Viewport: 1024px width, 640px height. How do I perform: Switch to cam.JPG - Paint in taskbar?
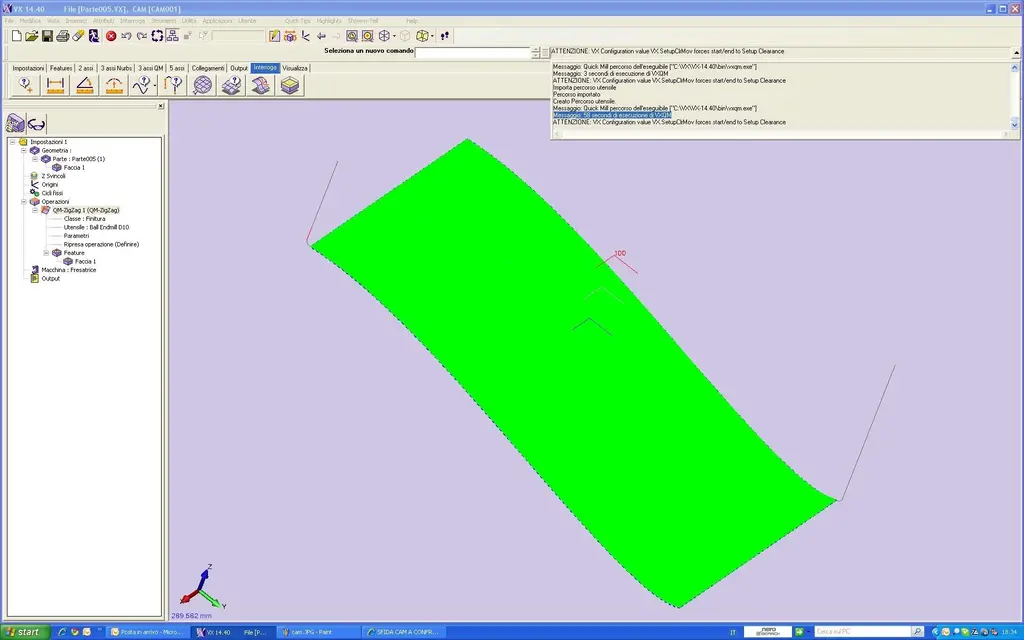tap(318, 632)
